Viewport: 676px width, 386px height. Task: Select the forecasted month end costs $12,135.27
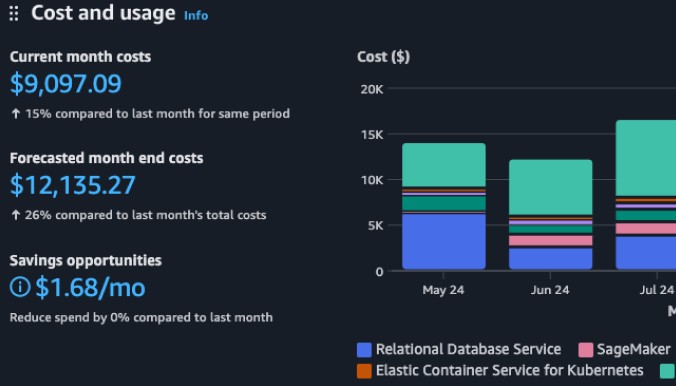(73, 185)
